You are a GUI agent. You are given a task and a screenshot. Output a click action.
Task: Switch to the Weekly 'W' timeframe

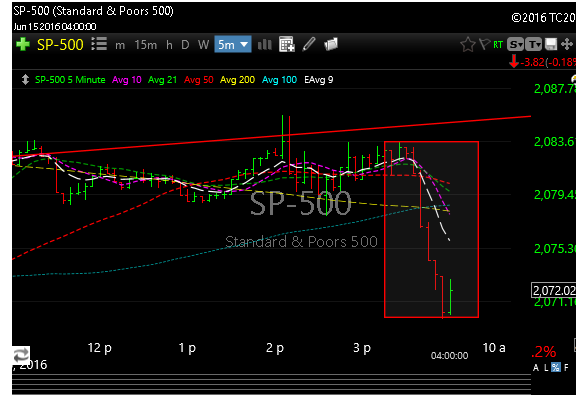pyautogui.click(x=204, y=45)
